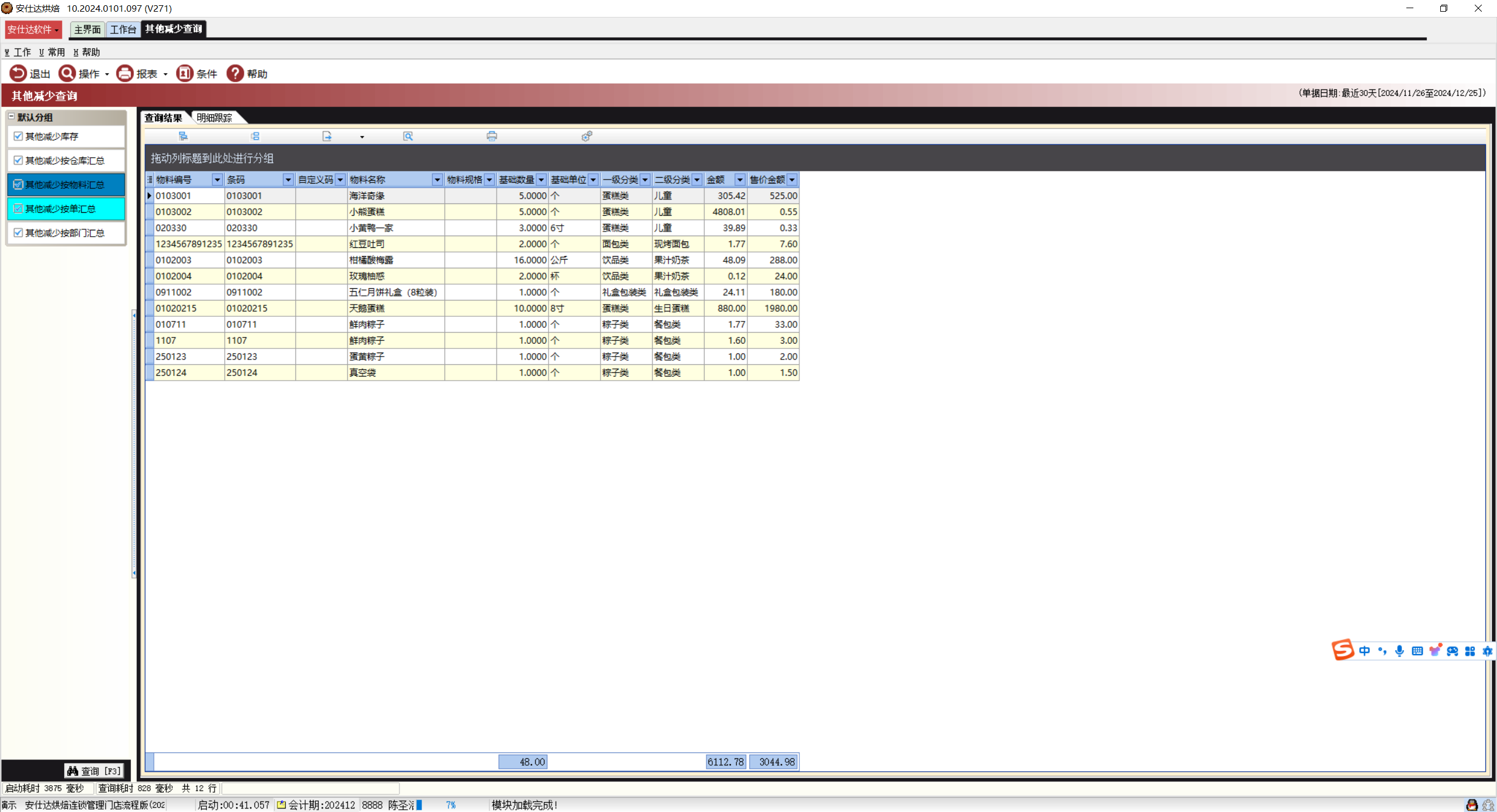Open the 一级分类 column filter dropdown

(x=644, y=179)
